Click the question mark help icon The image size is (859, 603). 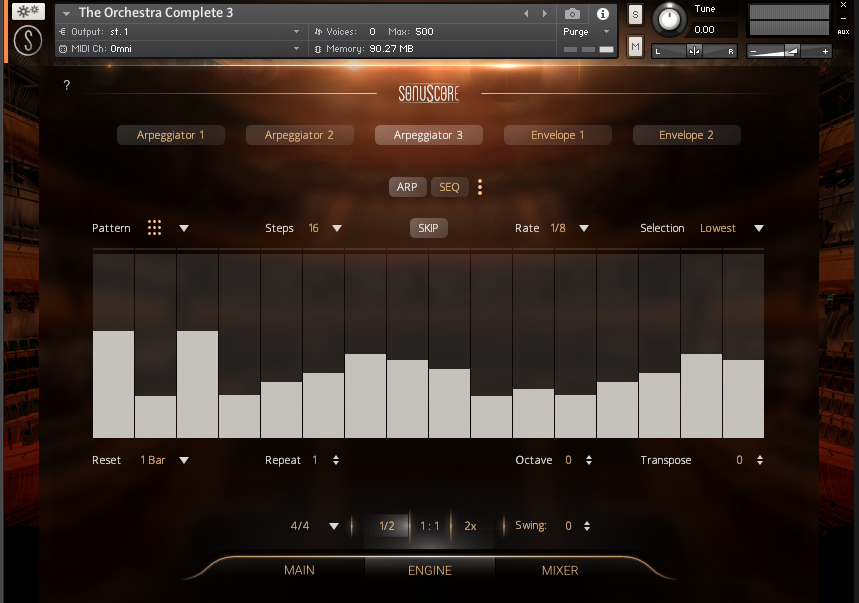pos(67,86)
